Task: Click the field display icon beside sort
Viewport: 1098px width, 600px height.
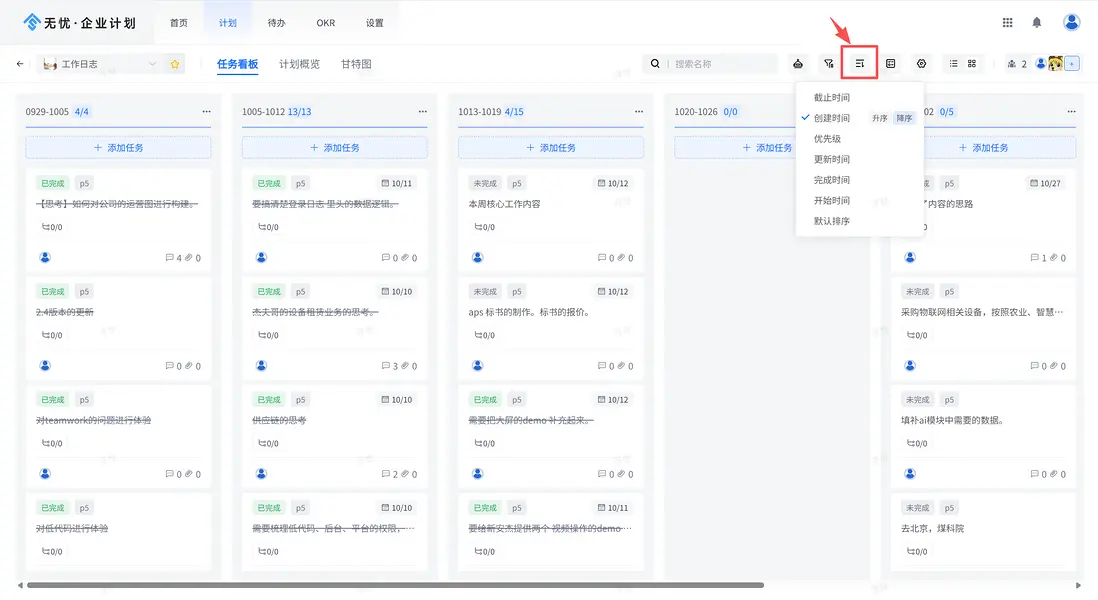Action: tap(890, 64)
